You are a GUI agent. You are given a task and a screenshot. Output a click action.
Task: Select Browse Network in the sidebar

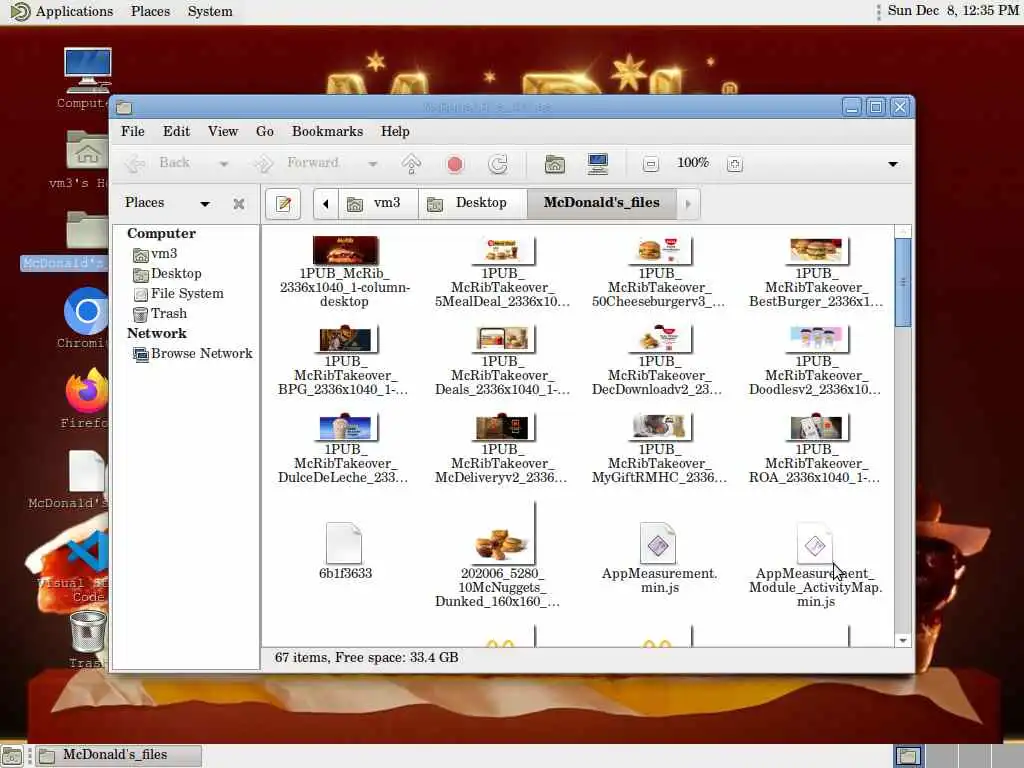(x=193, y=353)
